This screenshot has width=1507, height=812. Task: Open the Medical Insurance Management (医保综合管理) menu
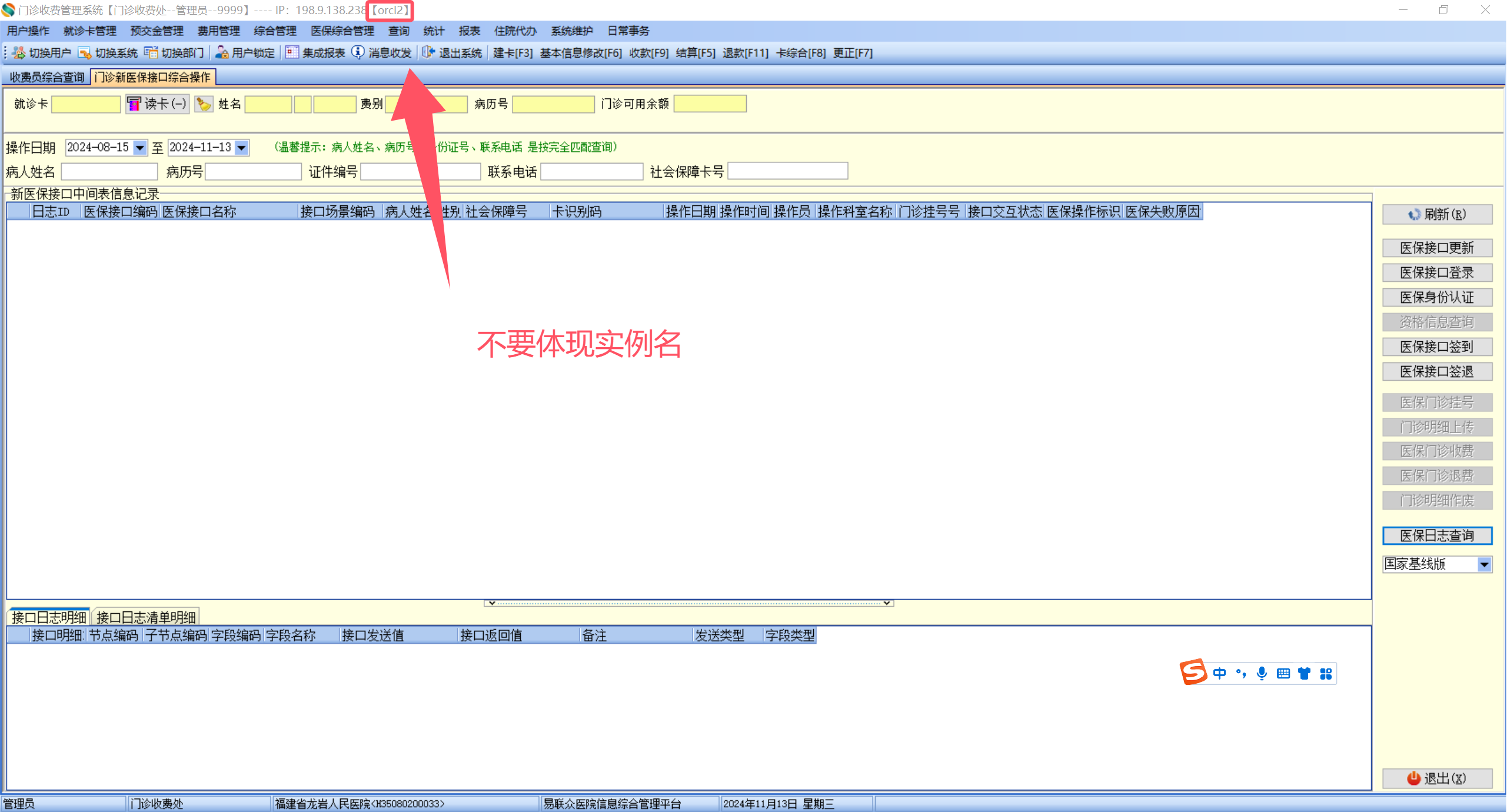[342, 31]
